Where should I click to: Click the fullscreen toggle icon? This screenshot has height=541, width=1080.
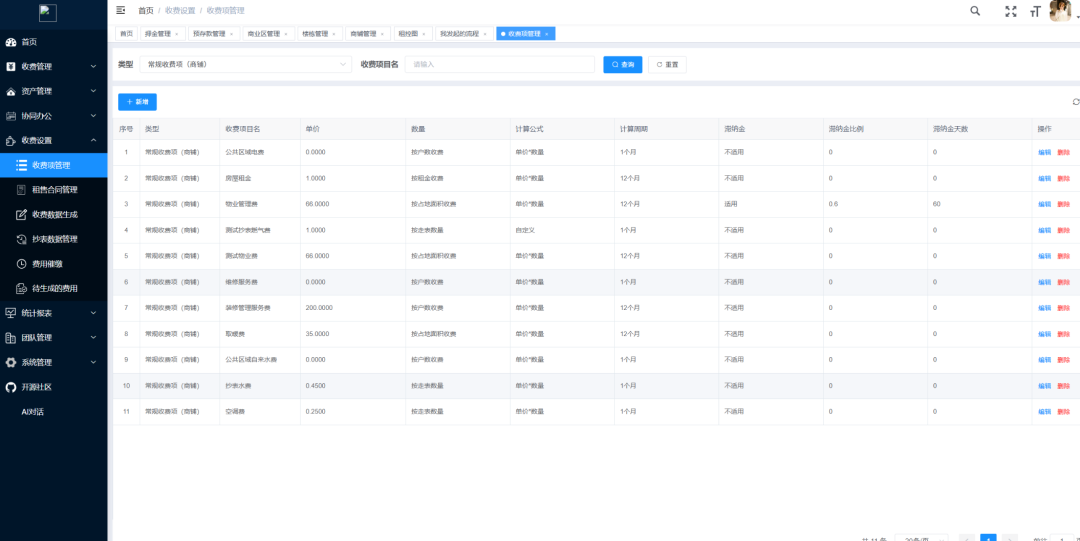1010,11
